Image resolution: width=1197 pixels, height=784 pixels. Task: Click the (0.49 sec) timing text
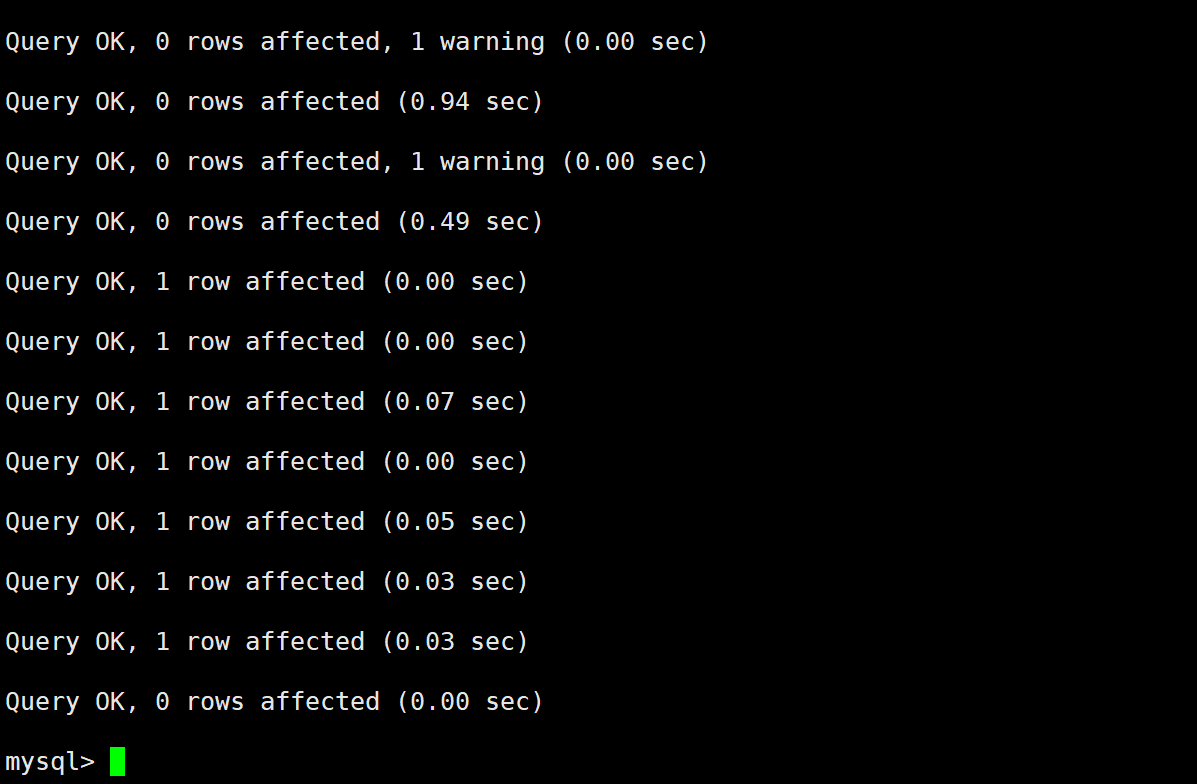470,222
